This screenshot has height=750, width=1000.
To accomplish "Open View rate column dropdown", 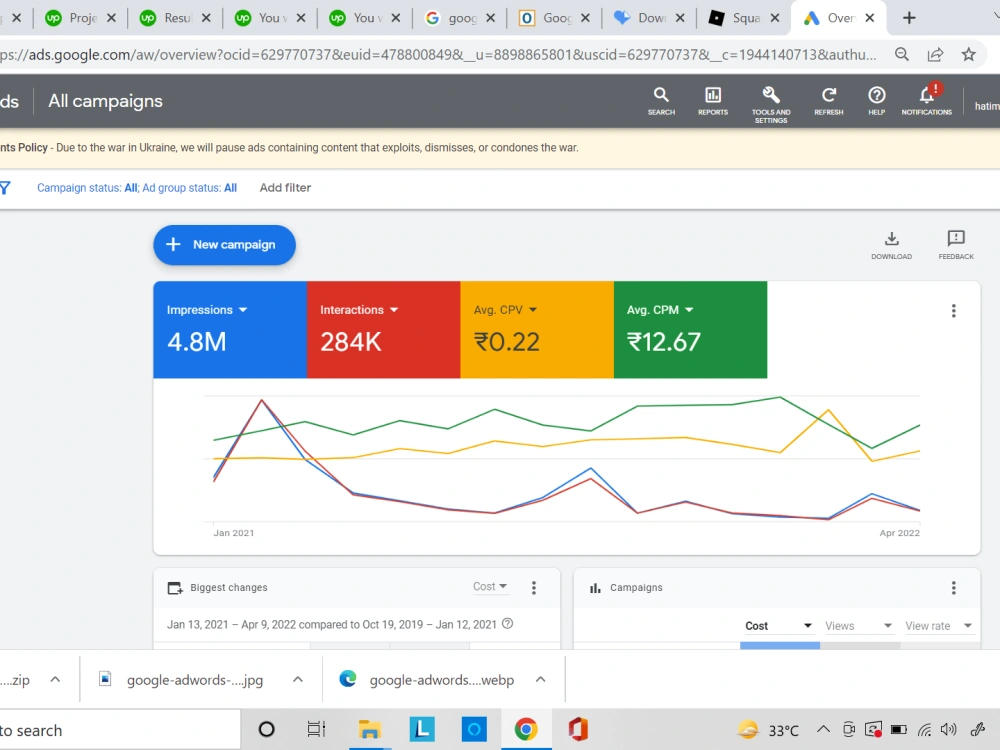I will pos(938,626).
